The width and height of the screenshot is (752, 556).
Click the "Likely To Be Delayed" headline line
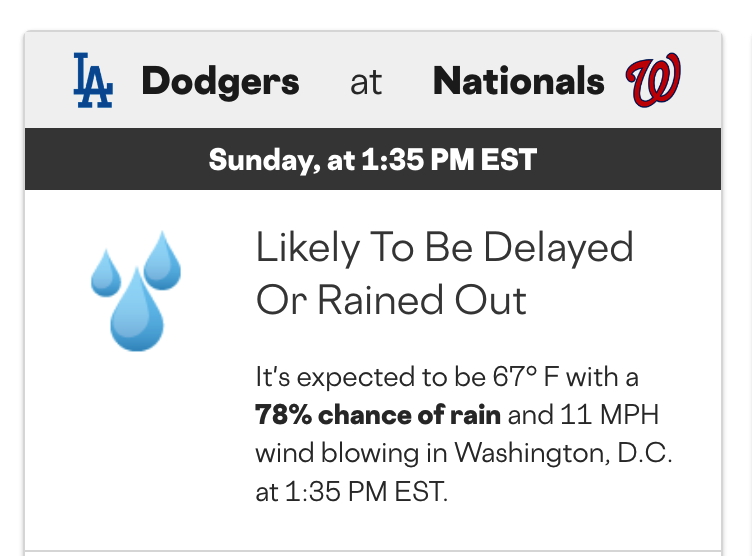coord(444,248)
